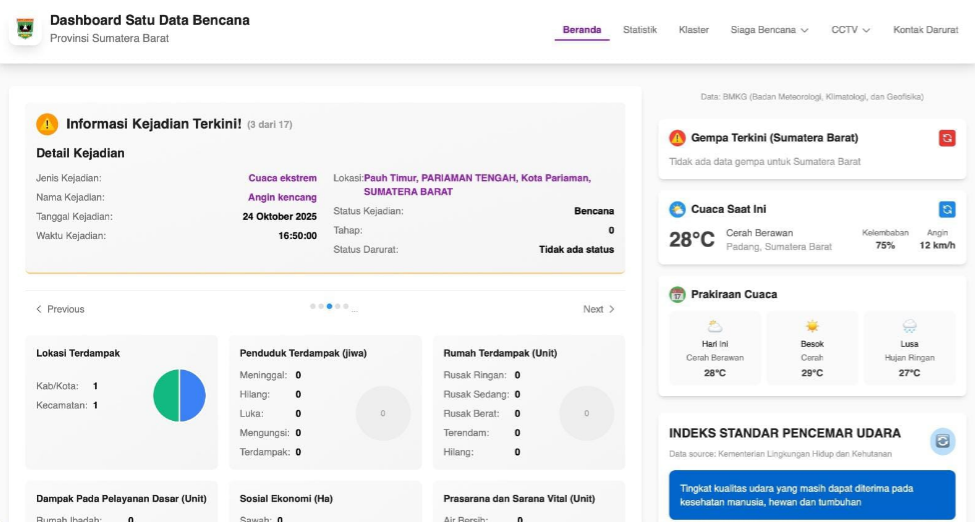The width and height of the screenshot is (975, 522).
Task: Click the Next right chevron arrow
Action: 611,309
